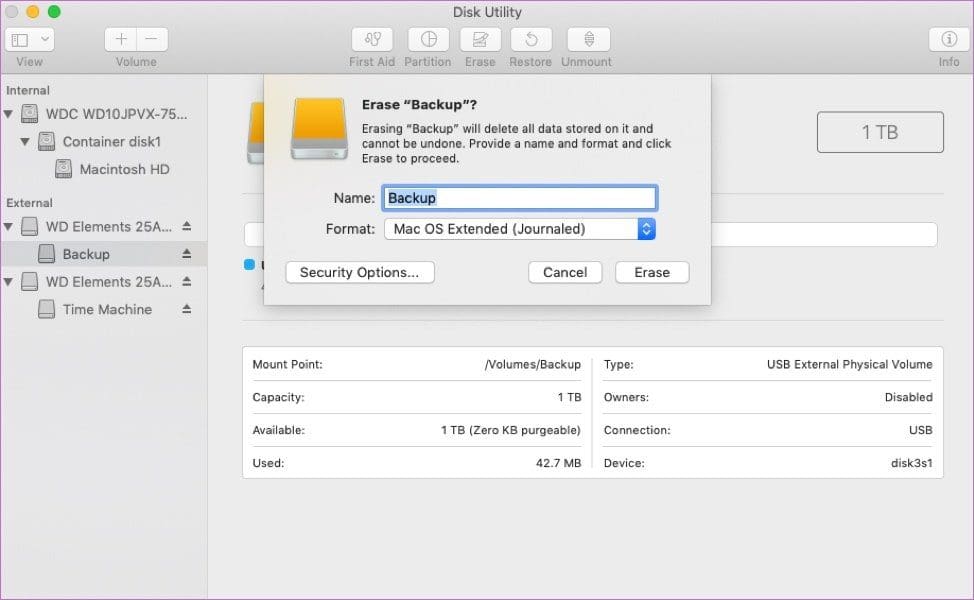974x600 pixels.
Task: Open the View sidebar toolbar button
Action: click(20, 40)
